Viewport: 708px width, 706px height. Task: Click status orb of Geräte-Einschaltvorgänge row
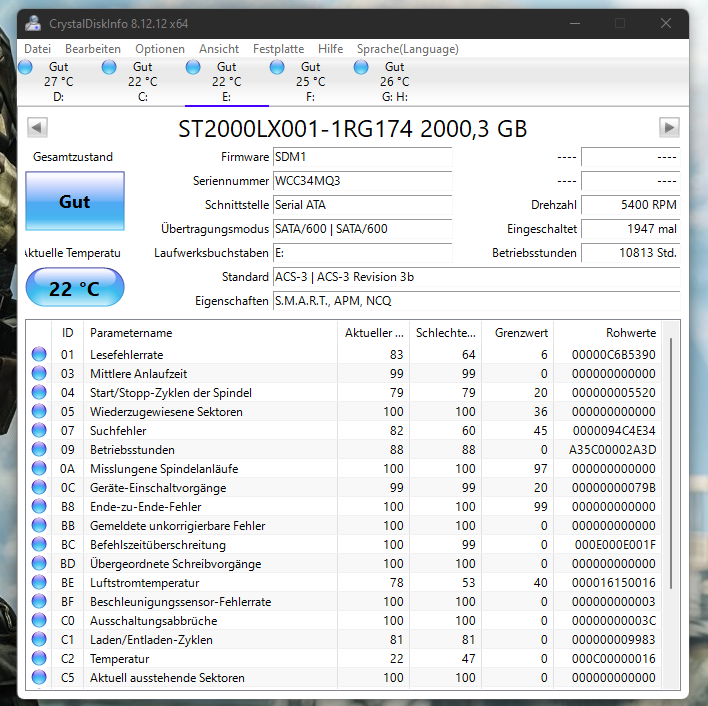[x=39, y=487]
